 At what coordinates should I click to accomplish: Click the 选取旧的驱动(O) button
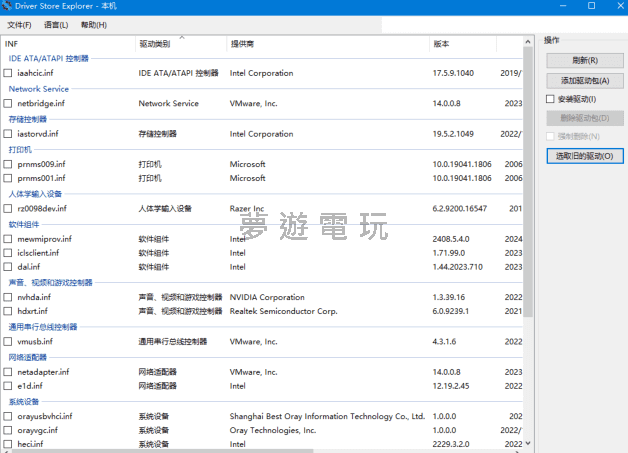click(x=584, y=156)
